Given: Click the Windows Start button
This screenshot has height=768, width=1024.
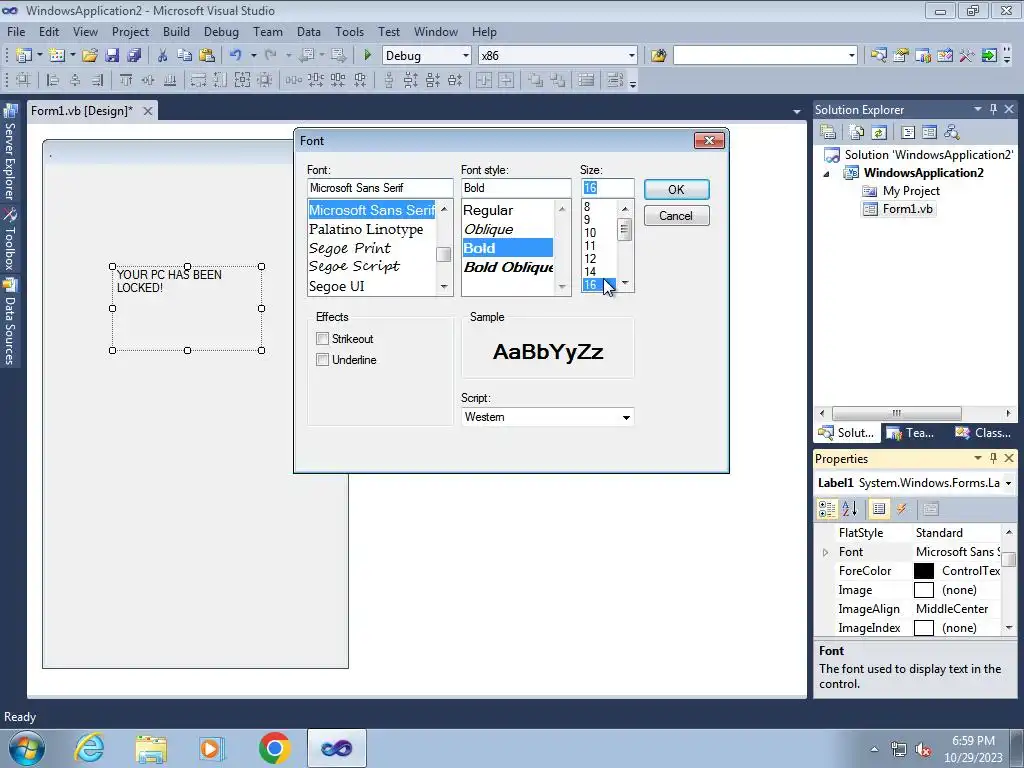Looking at the screenshot, I should pyautogui.click(x=26, y=748).
